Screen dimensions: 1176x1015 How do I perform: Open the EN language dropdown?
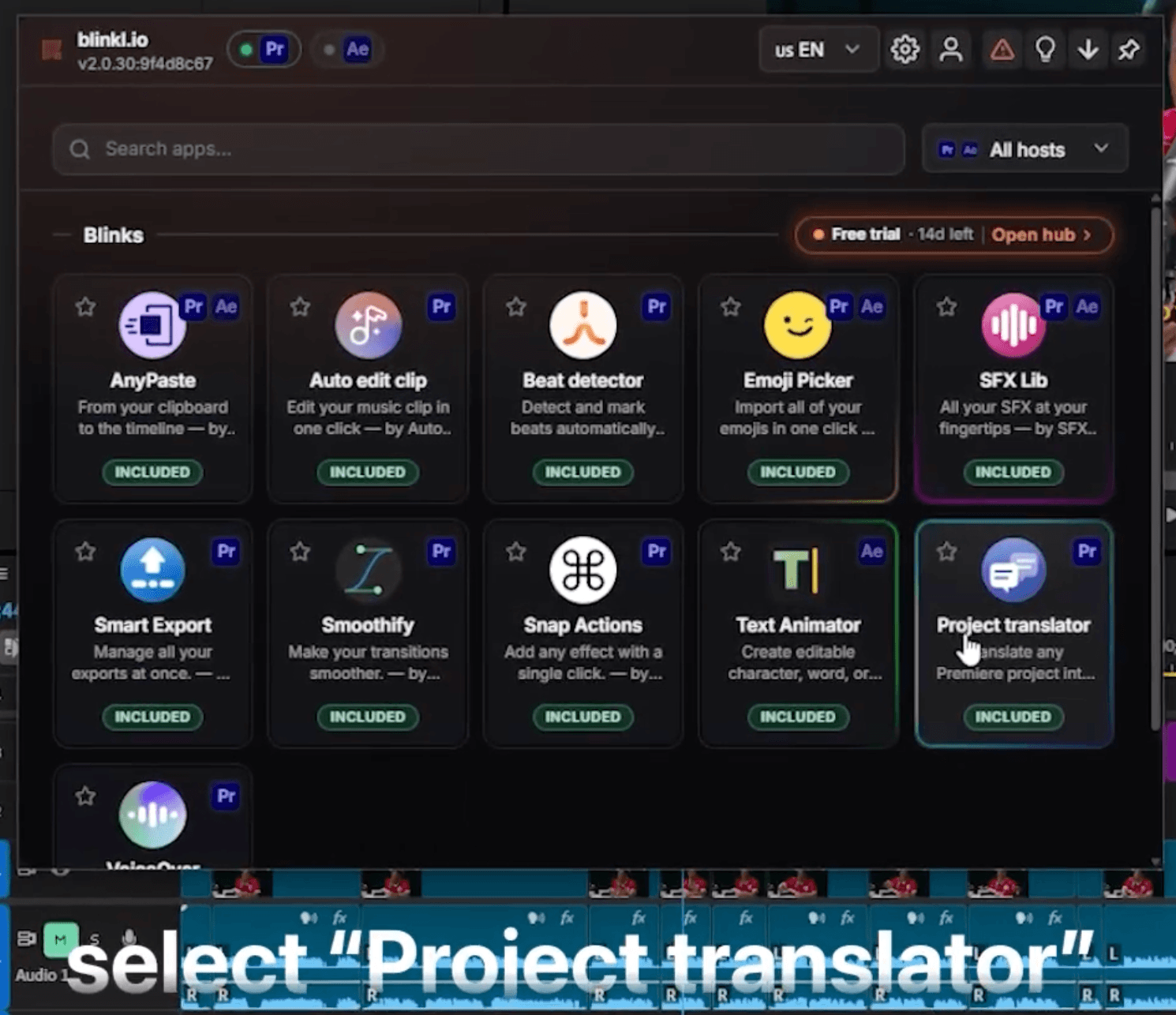[818, 50]
